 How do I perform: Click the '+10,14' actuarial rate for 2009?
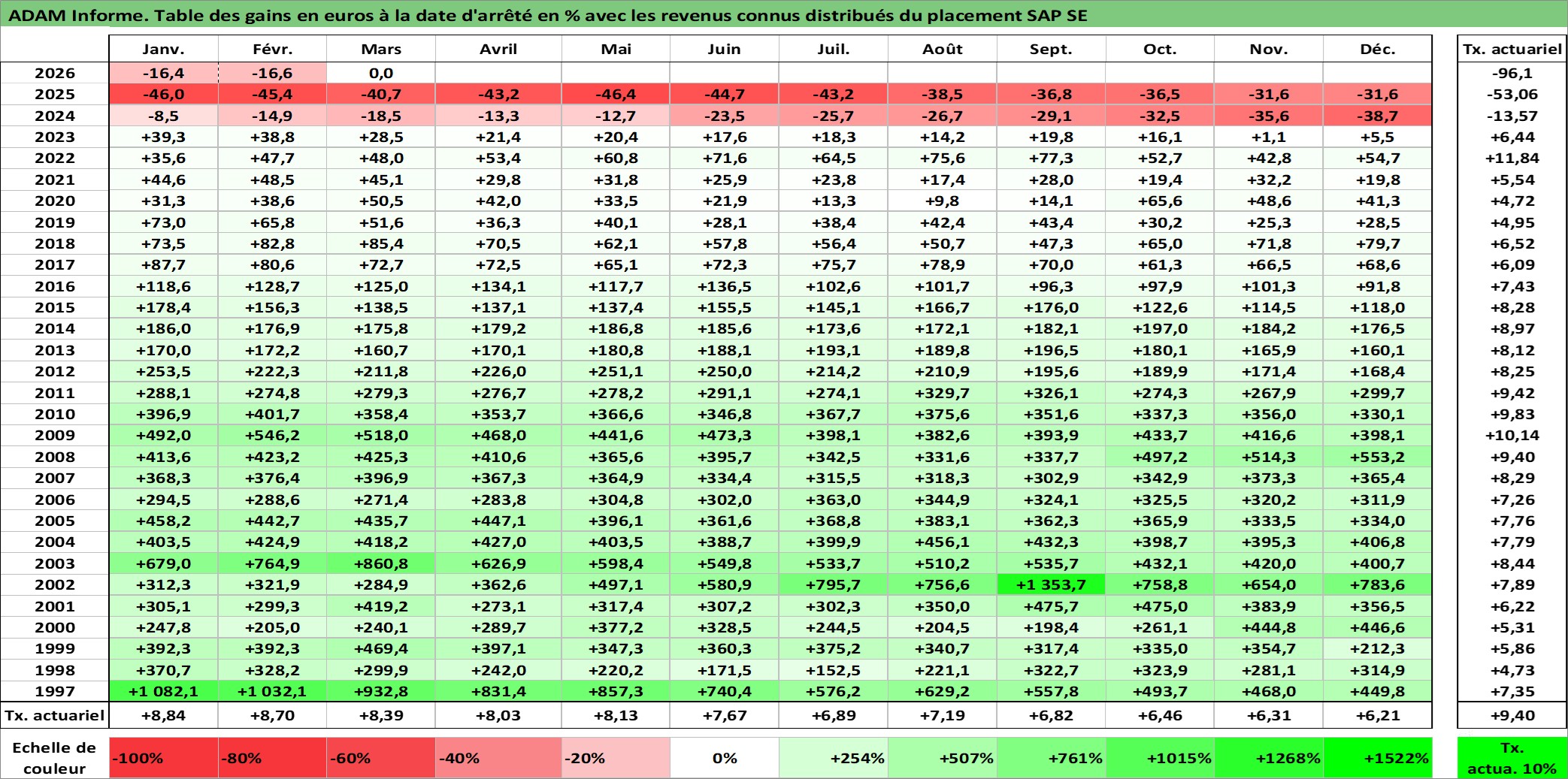point(1512,435)
